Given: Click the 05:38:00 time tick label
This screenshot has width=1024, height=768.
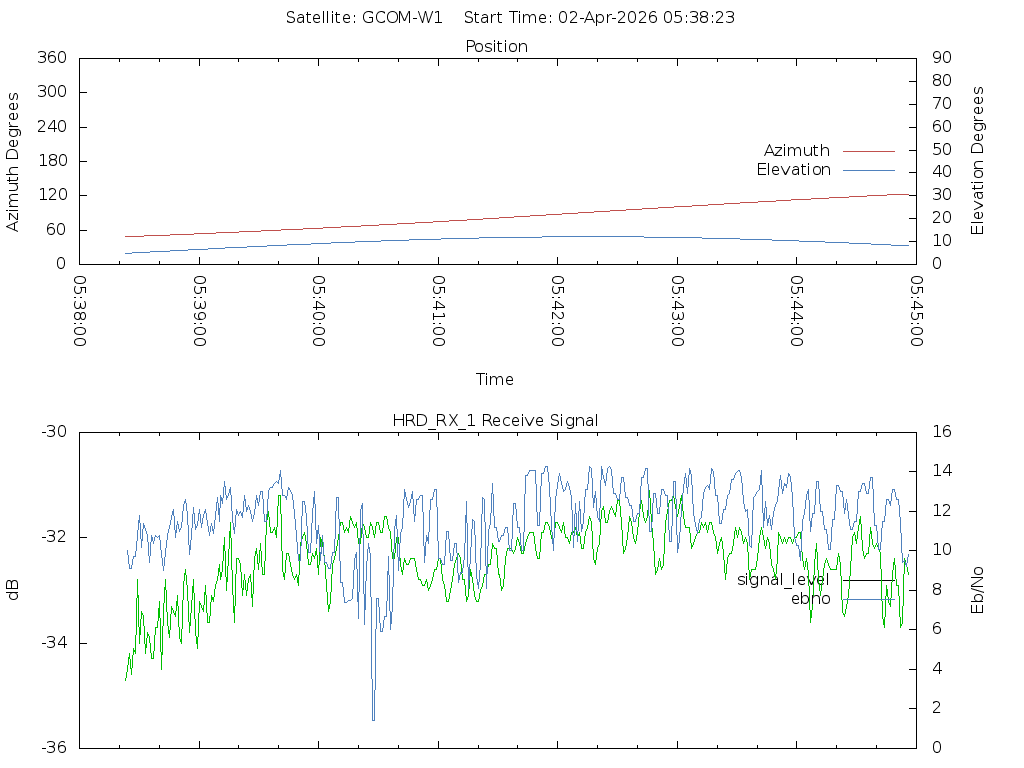Looking at the screenshot, I should click(80, 311).
